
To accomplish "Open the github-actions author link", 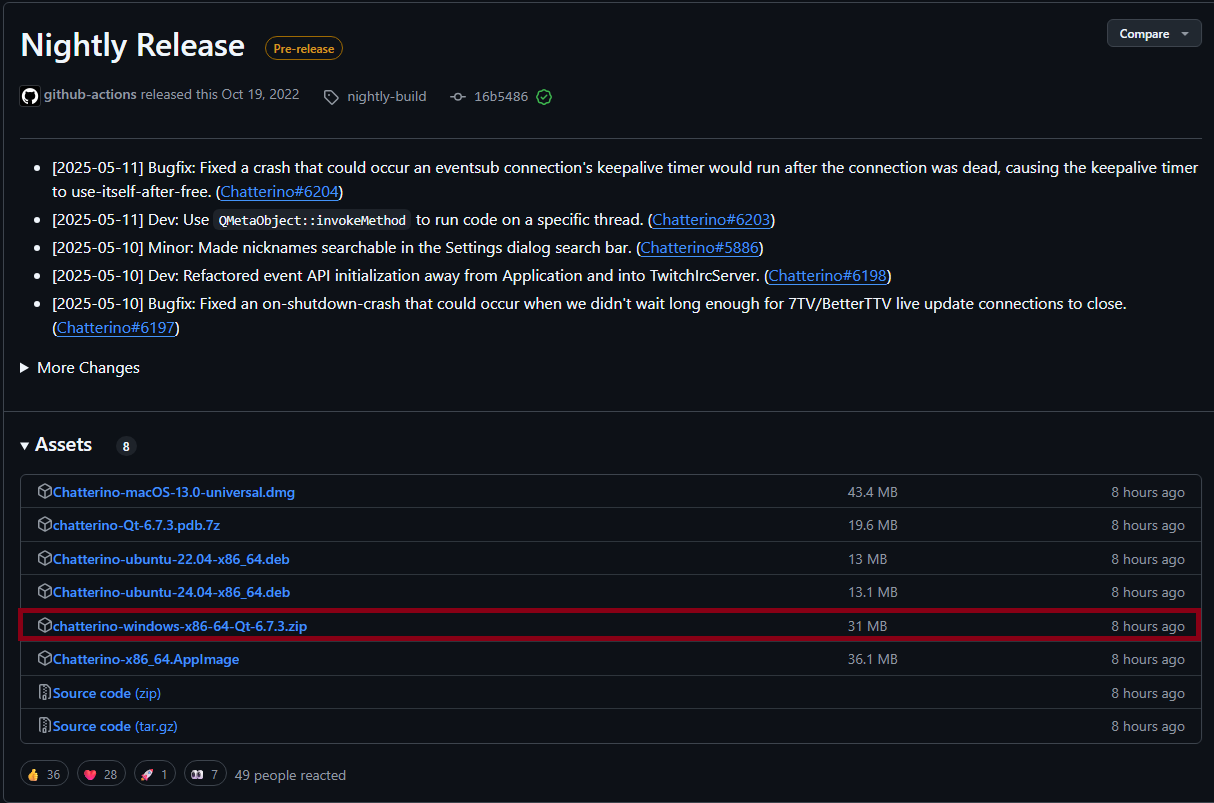I will 90,95.
